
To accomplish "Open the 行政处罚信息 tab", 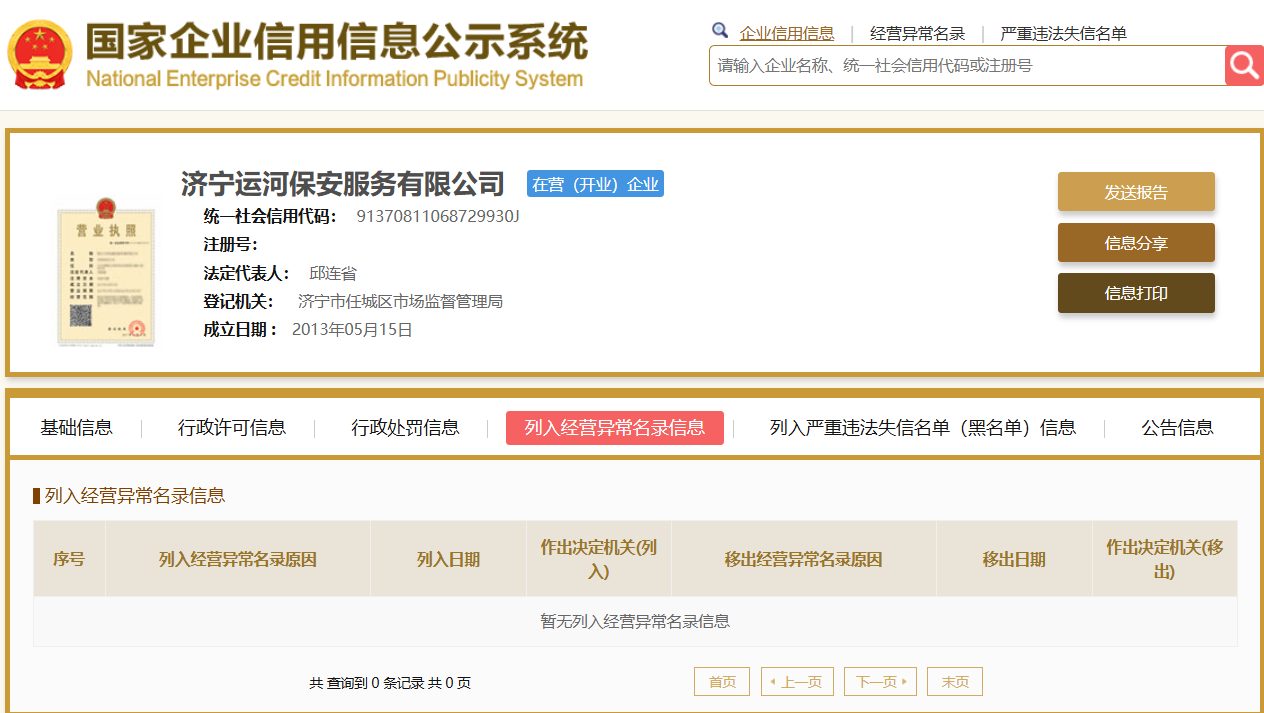I will (405, 428).
